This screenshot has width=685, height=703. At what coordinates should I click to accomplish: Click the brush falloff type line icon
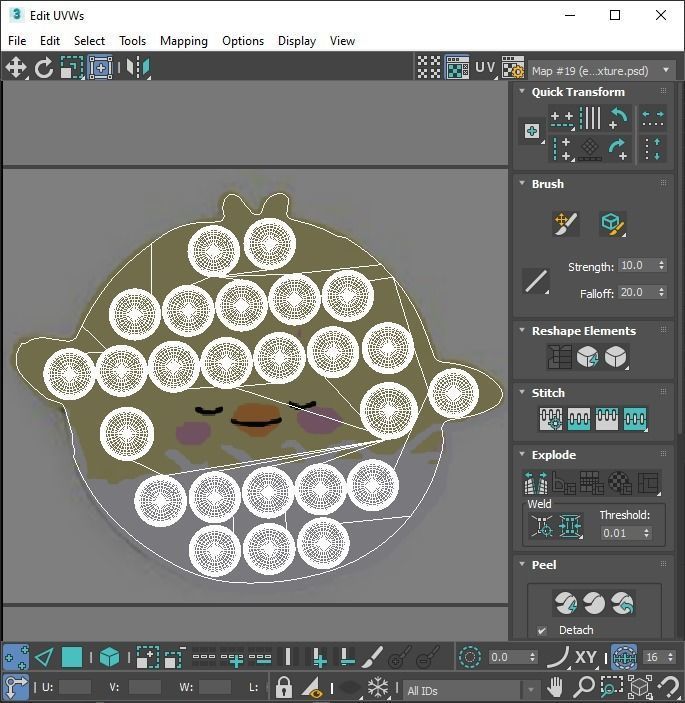(x=536, y=281)
